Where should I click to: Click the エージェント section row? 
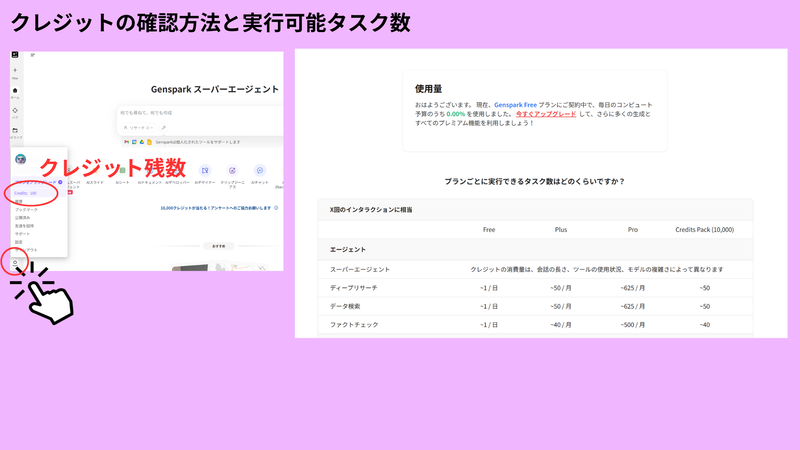[x=535, y=249]
